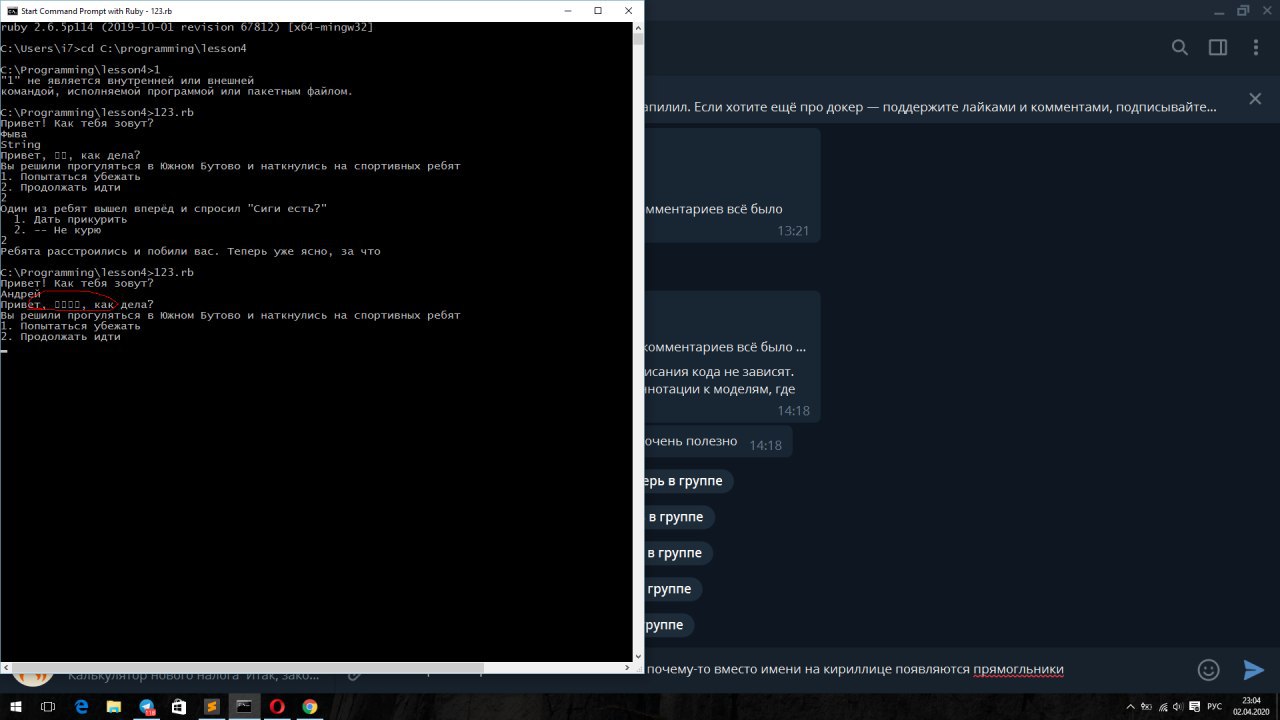The height and width of the screenshot is (720, 1280).
Task: Click the terminal line 'Привет, ▯▯▯▯, как дела?'
Action: [x=77, y=304]
